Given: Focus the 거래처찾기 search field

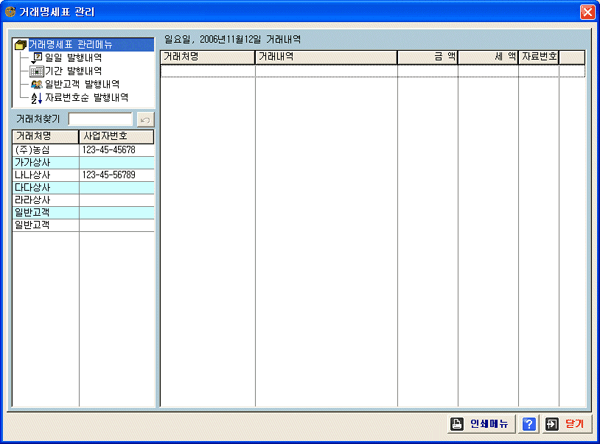Looking at the screenshot, I should click(x=100, y=119).
